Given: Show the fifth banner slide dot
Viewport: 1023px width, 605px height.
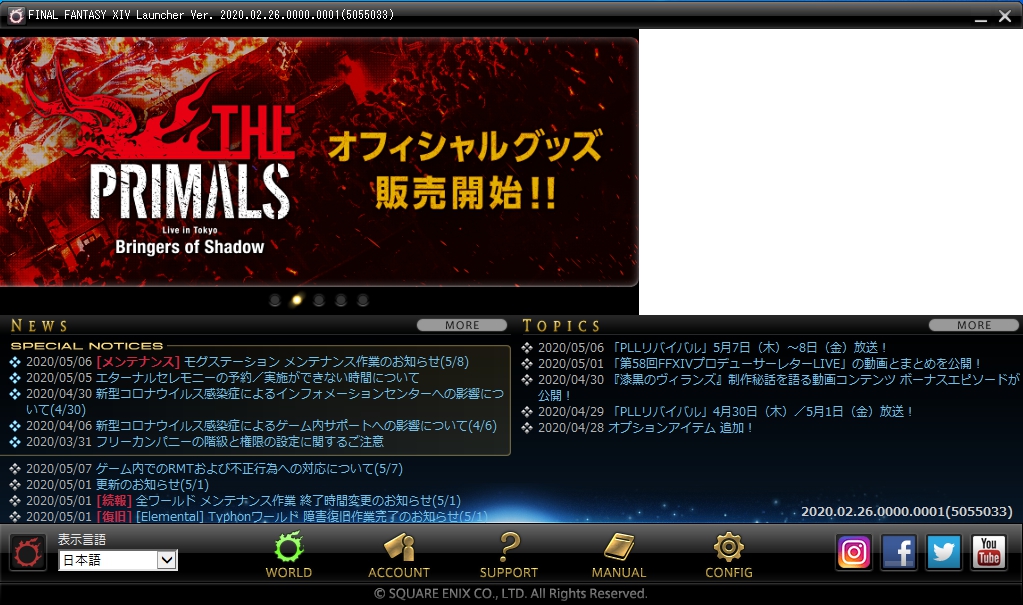Looking at the screenshot, I should [x=363, y=300].
